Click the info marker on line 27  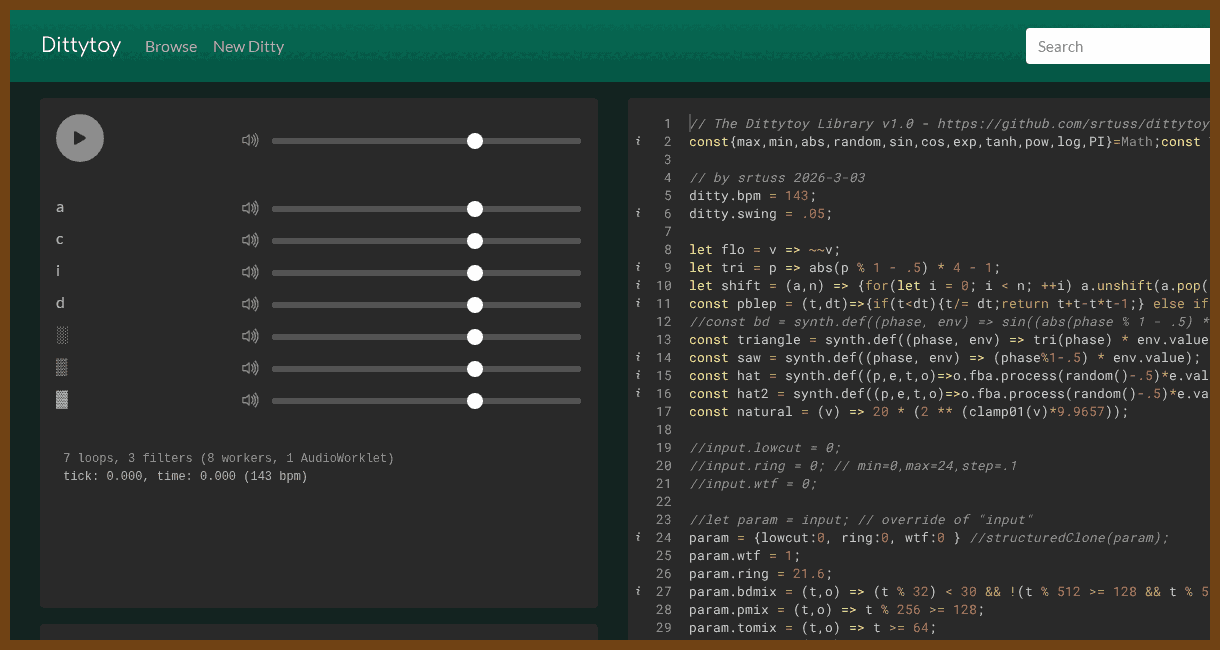pos(638,592)
